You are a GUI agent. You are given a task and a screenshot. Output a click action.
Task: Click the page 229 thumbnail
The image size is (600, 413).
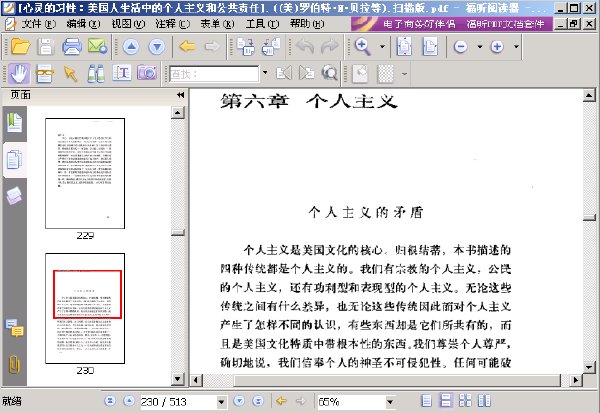[85, 173]
